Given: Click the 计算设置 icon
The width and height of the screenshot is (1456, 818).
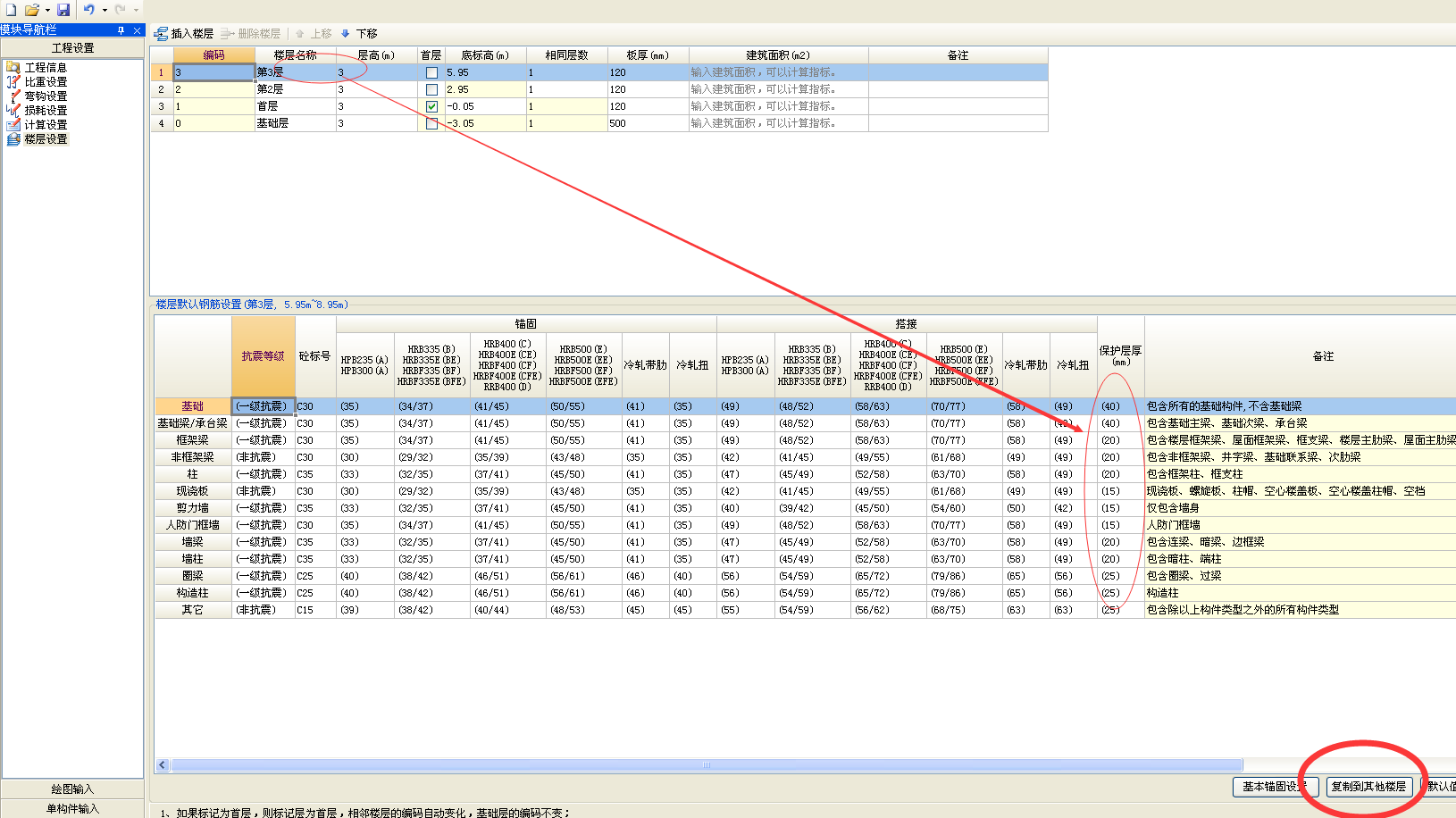Looking at the screenshot, I should [x=13, y=124].
